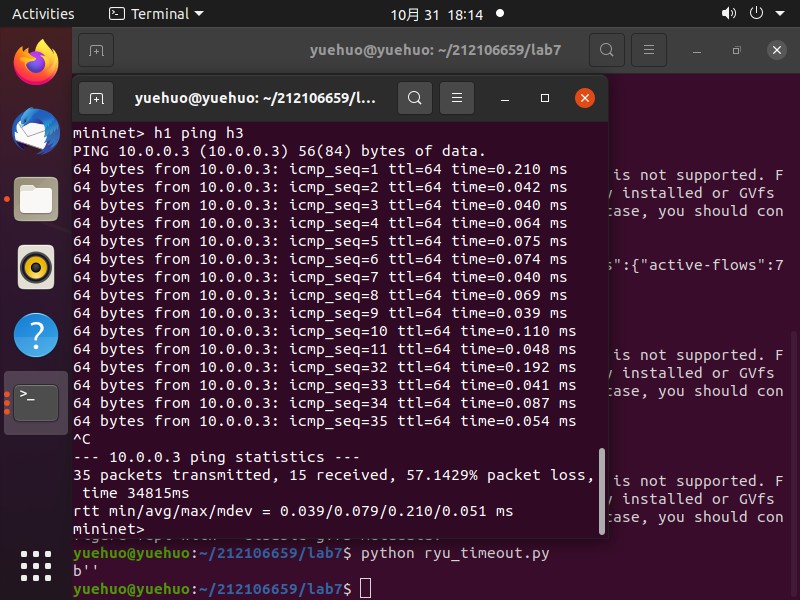Open Firefox from the dock
800x600 pixels.
pyautogui.click(x=36, y=63)
